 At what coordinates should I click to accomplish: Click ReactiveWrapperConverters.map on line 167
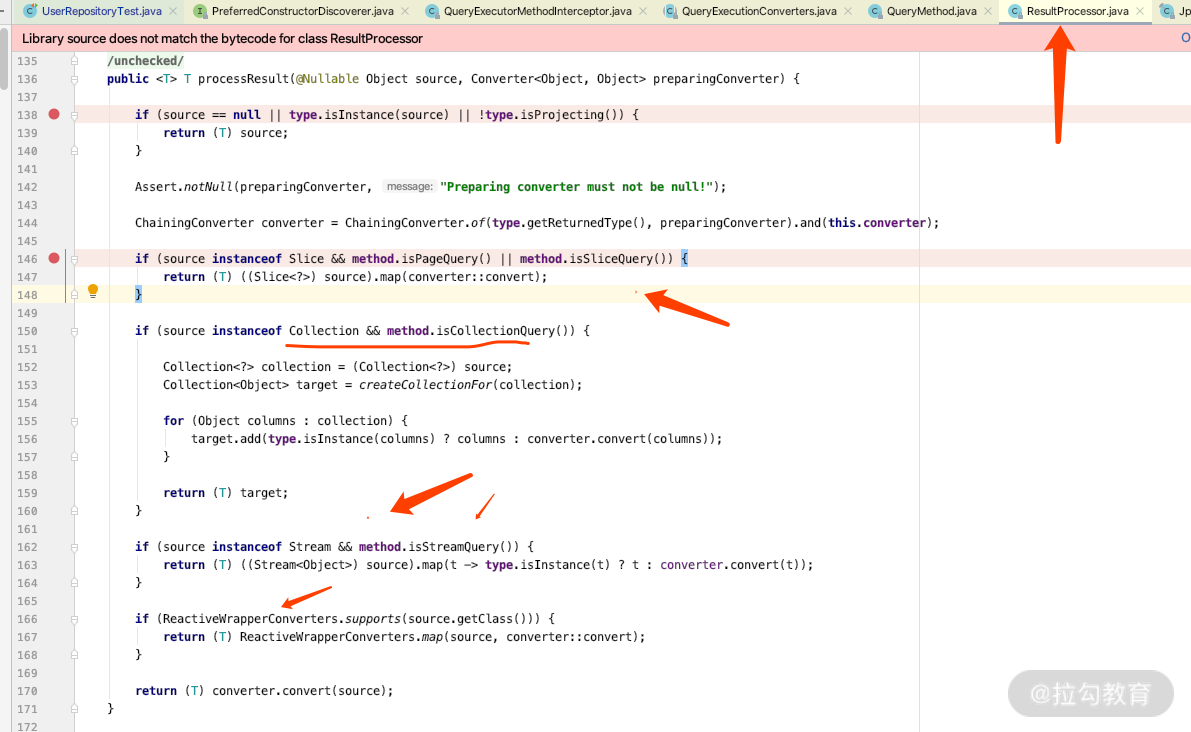click(x=341, y=637)
